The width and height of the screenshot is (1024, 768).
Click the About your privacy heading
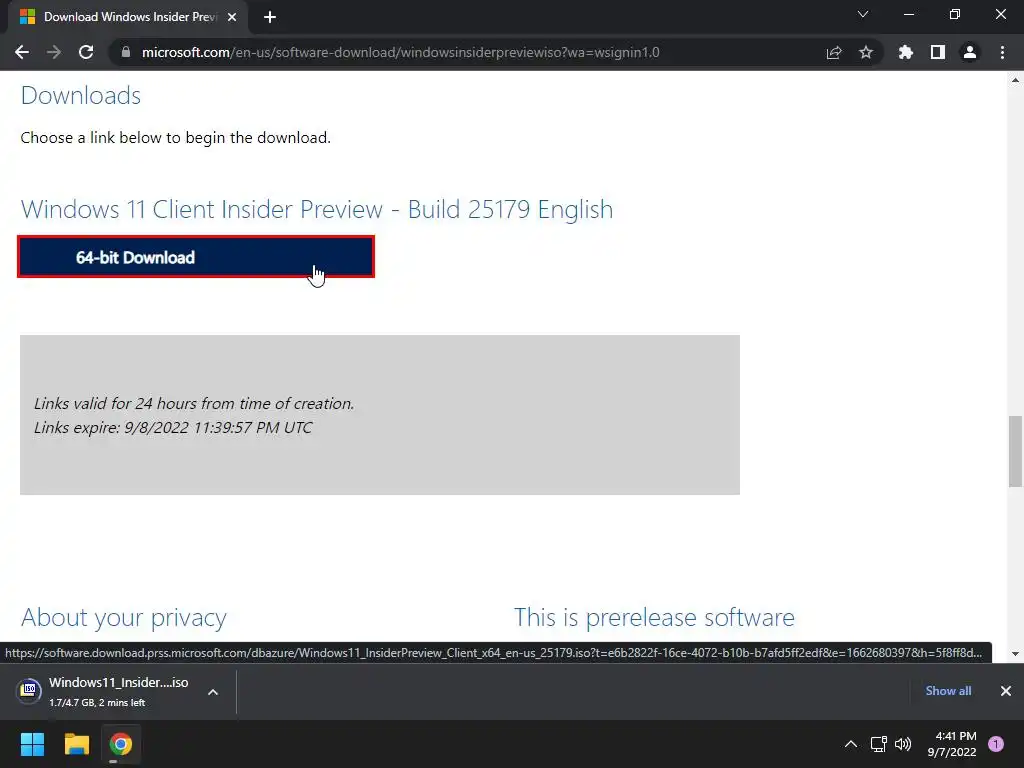pos(123,617)
